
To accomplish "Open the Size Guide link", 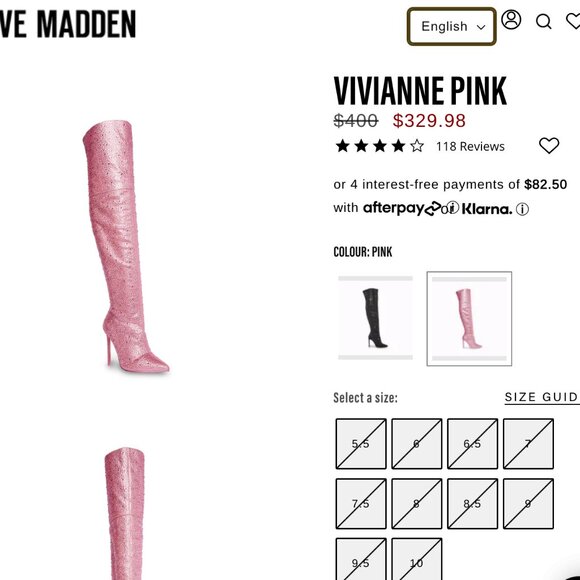I will (542, 397).
